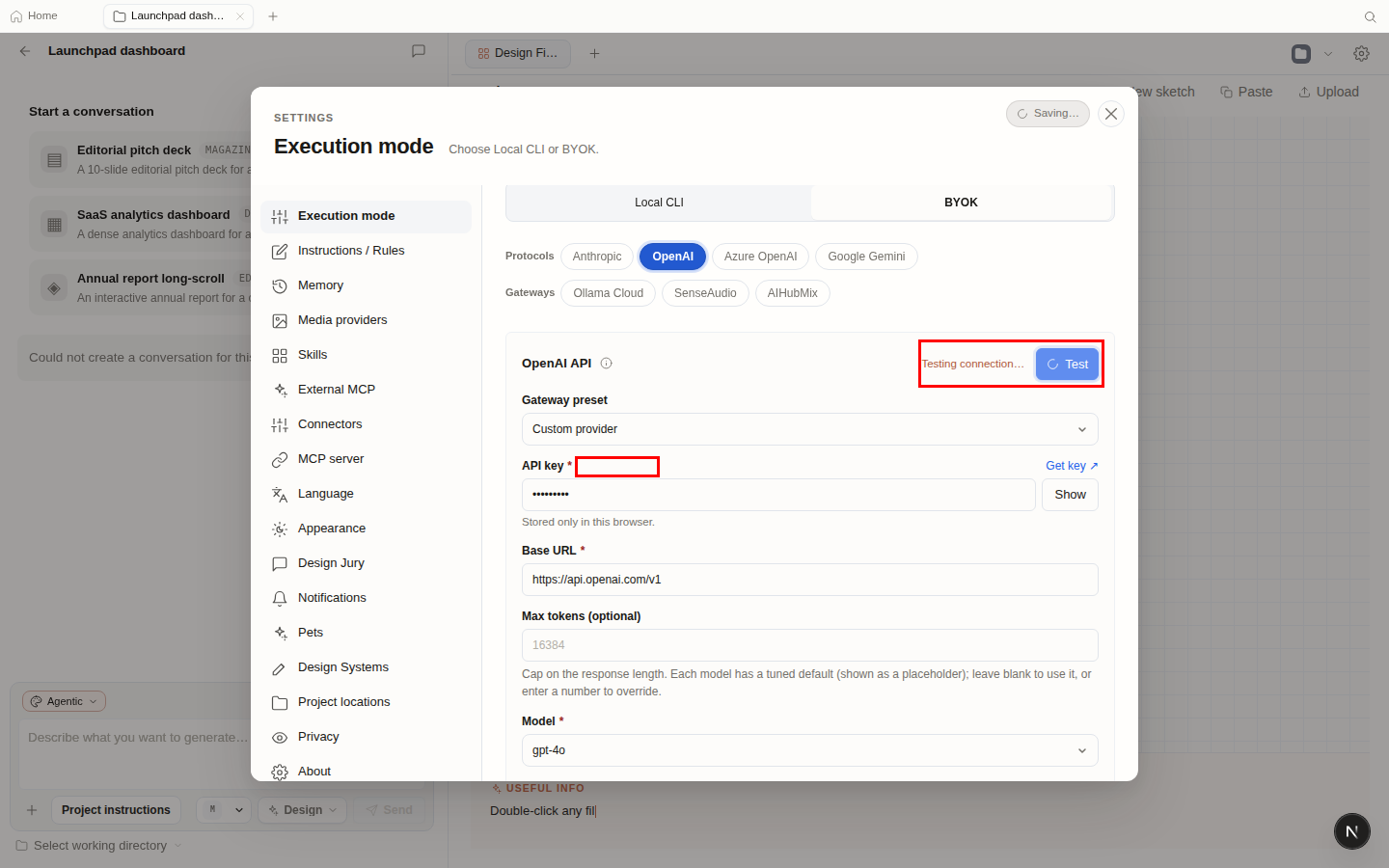
Task: Choose Ollama Cloud gateway
Action: (609, 293)
